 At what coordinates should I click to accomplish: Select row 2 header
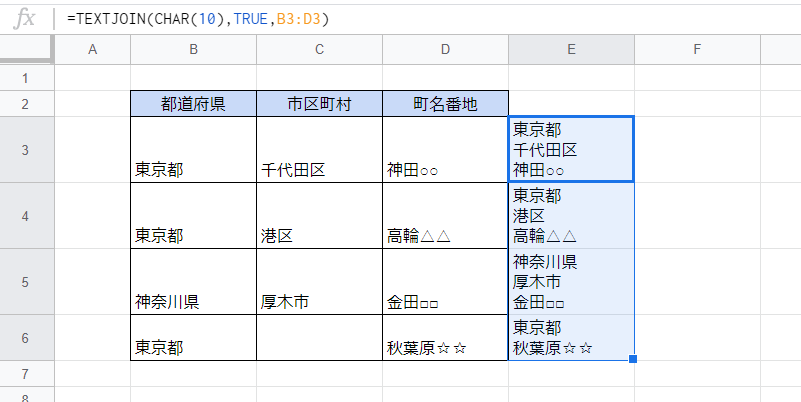pyautogui.click(x=26, y=104)
